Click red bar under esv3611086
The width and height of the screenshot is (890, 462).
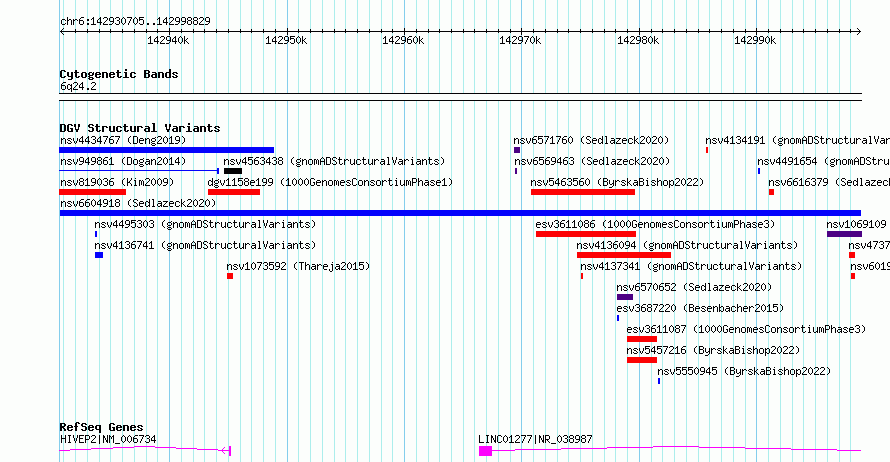[586, 234]
